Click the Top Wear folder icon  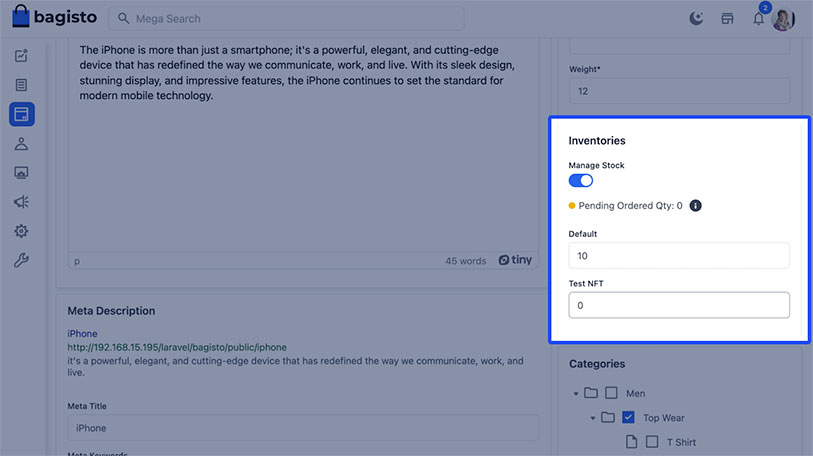tap(608, 417)
